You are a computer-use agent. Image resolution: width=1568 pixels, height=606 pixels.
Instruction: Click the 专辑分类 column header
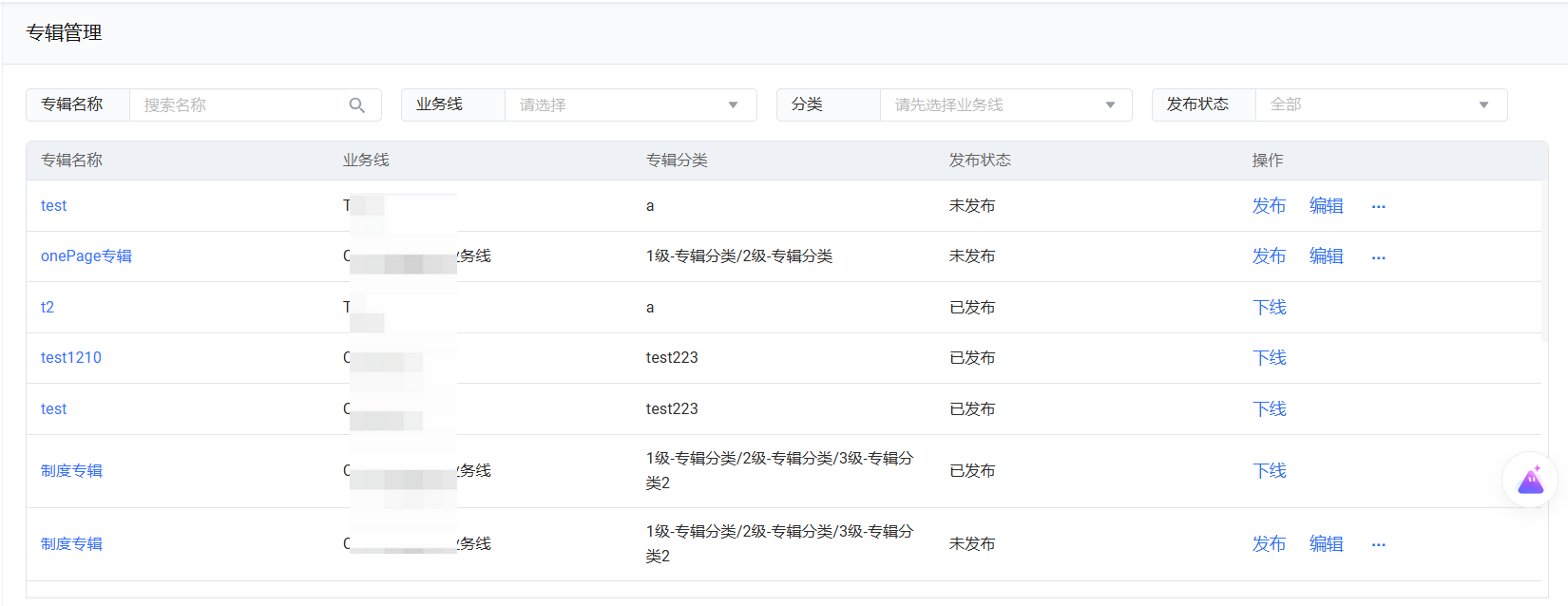point(677,161)
